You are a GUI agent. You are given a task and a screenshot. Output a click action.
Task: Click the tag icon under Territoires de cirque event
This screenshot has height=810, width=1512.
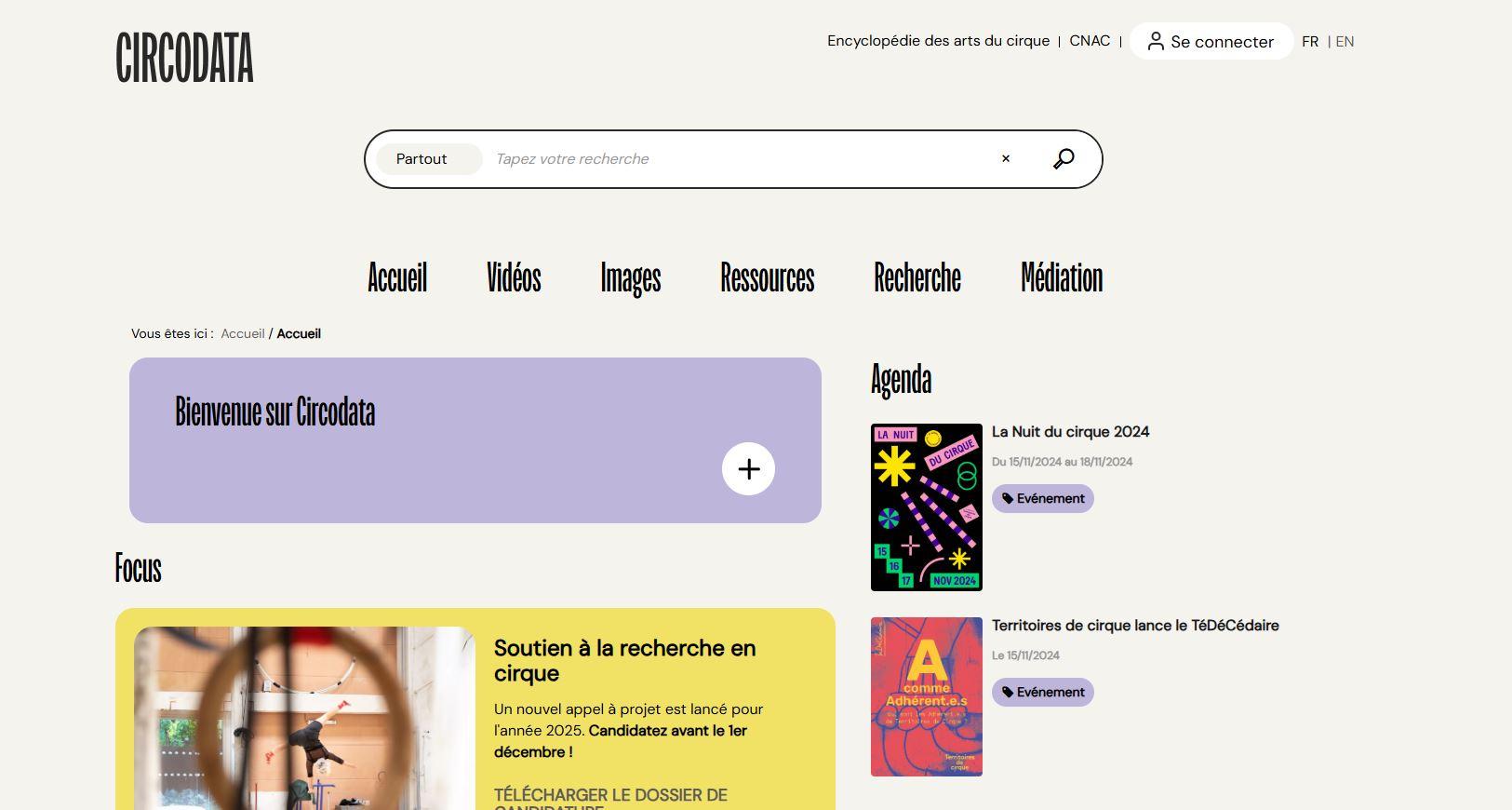click(x=1008, y=693)
